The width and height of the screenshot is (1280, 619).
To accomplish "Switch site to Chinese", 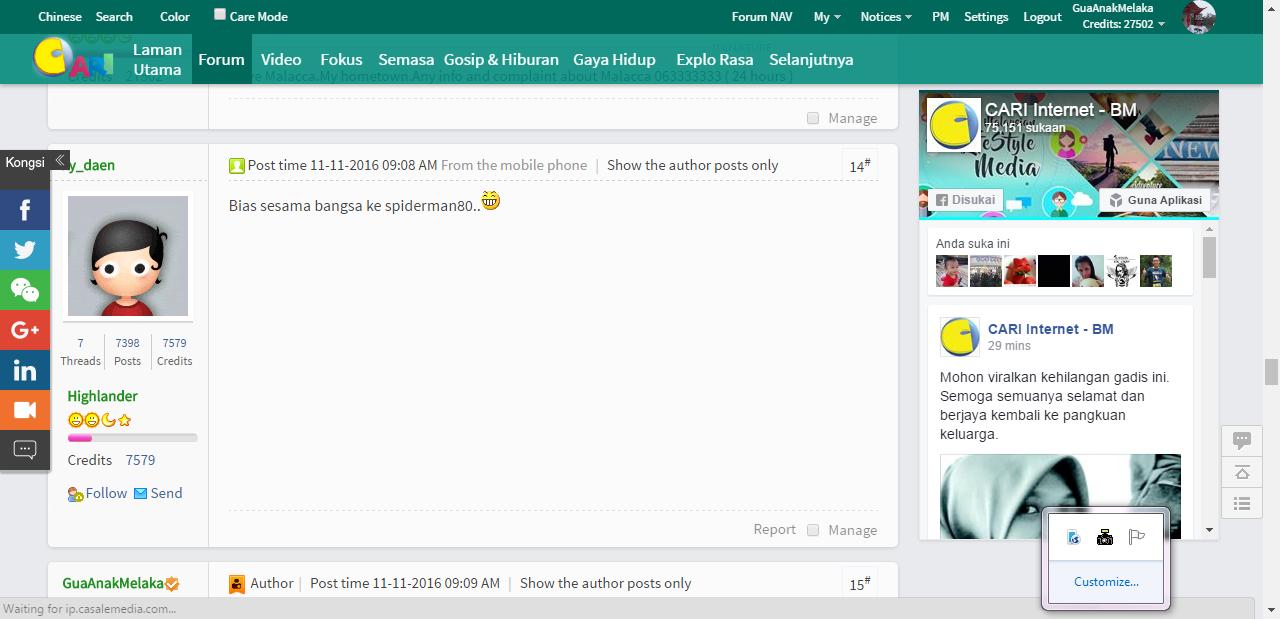I will pyautogui.click(x=60, y=17).
